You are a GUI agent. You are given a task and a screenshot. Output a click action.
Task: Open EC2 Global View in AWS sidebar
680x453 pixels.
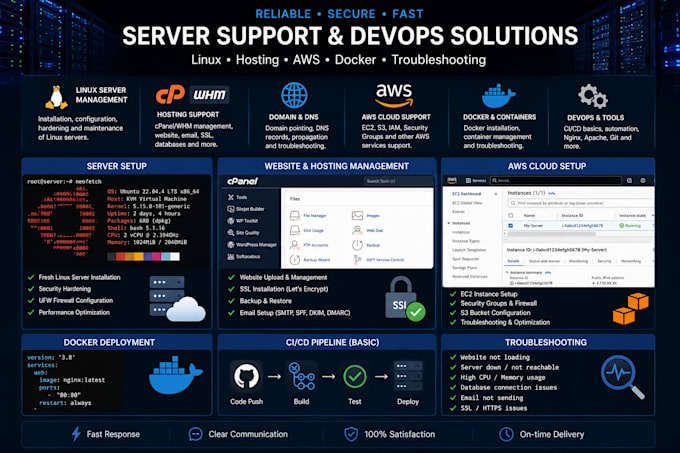click(x=467, y=203)
